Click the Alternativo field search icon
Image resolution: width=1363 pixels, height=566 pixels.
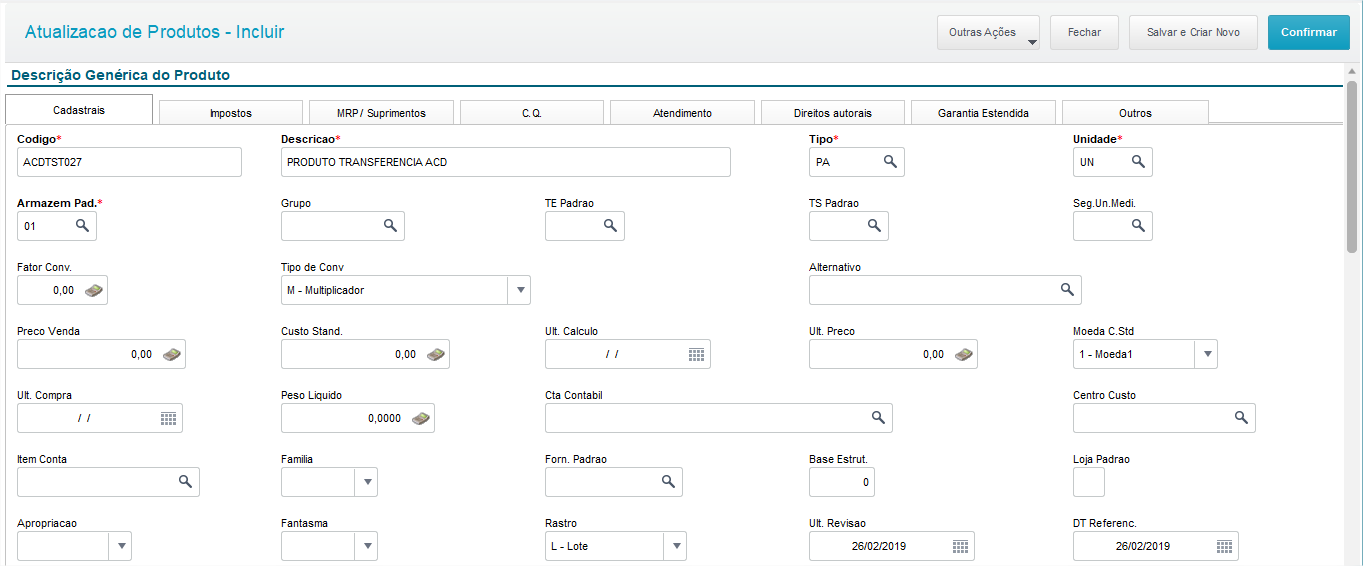click(1067, 290)
